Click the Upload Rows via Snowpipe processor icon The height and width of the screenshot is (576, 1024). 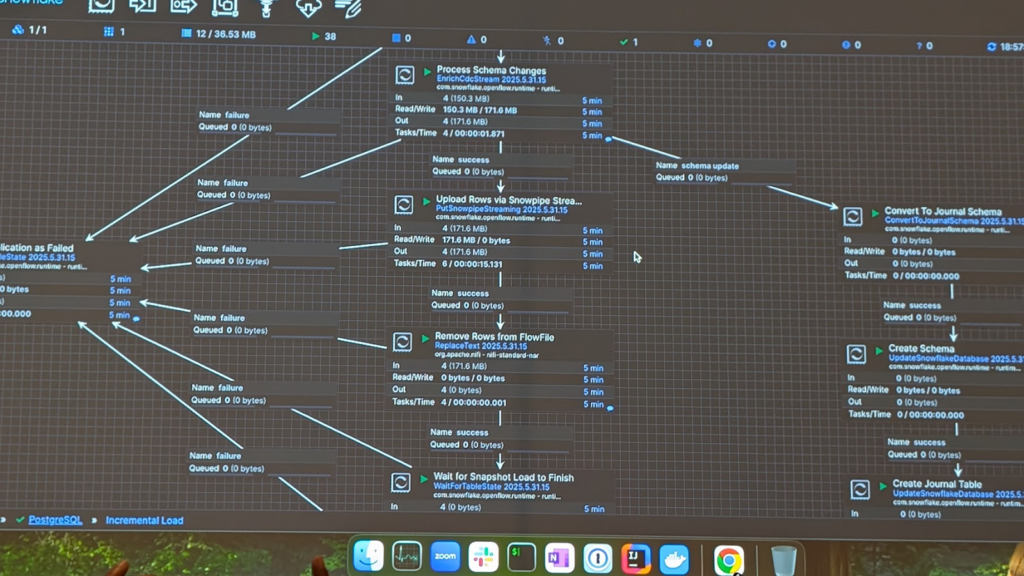(404, 205)
